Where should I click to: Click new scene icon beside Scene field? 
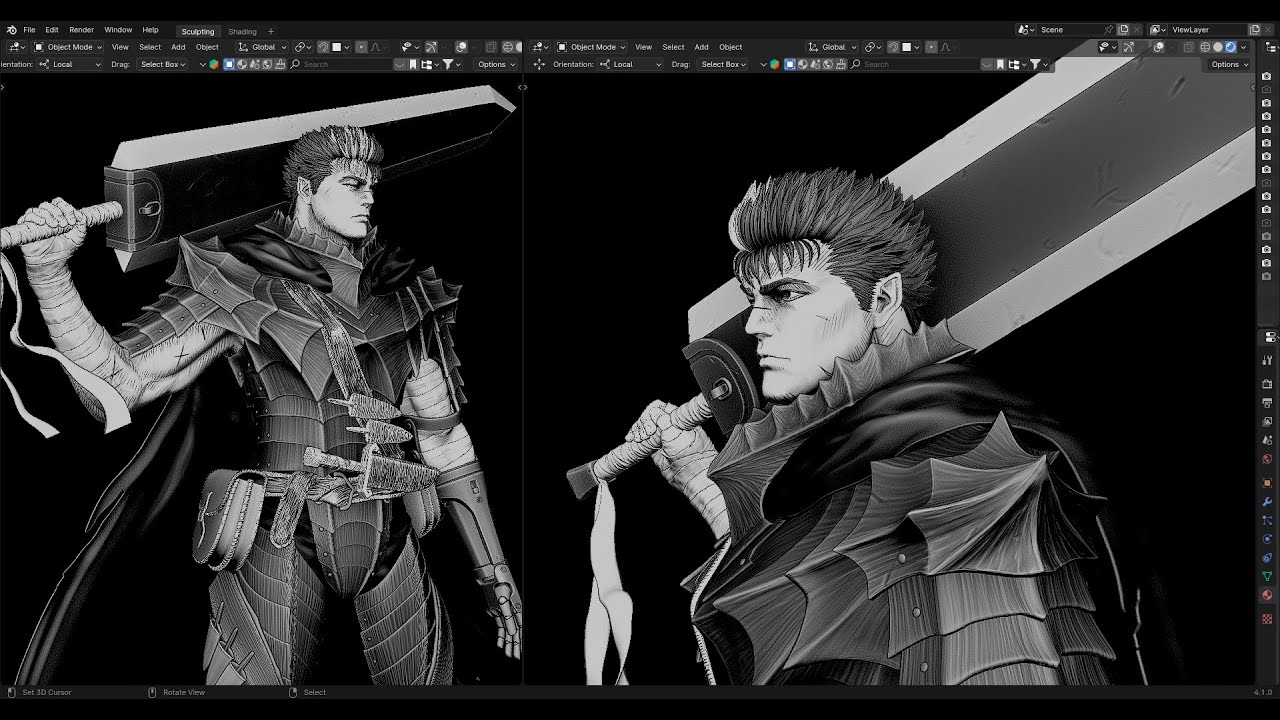tap(1123, 30)
